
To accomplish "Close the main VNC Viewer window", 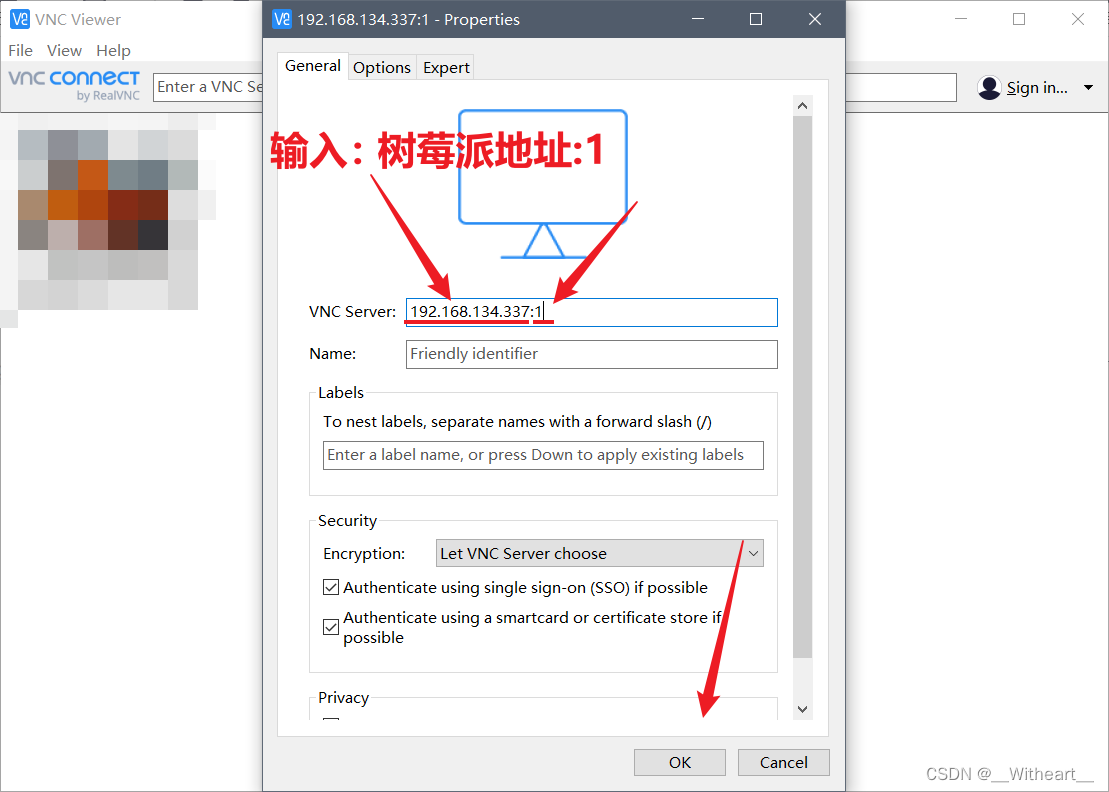I will tap(1078, 19).
